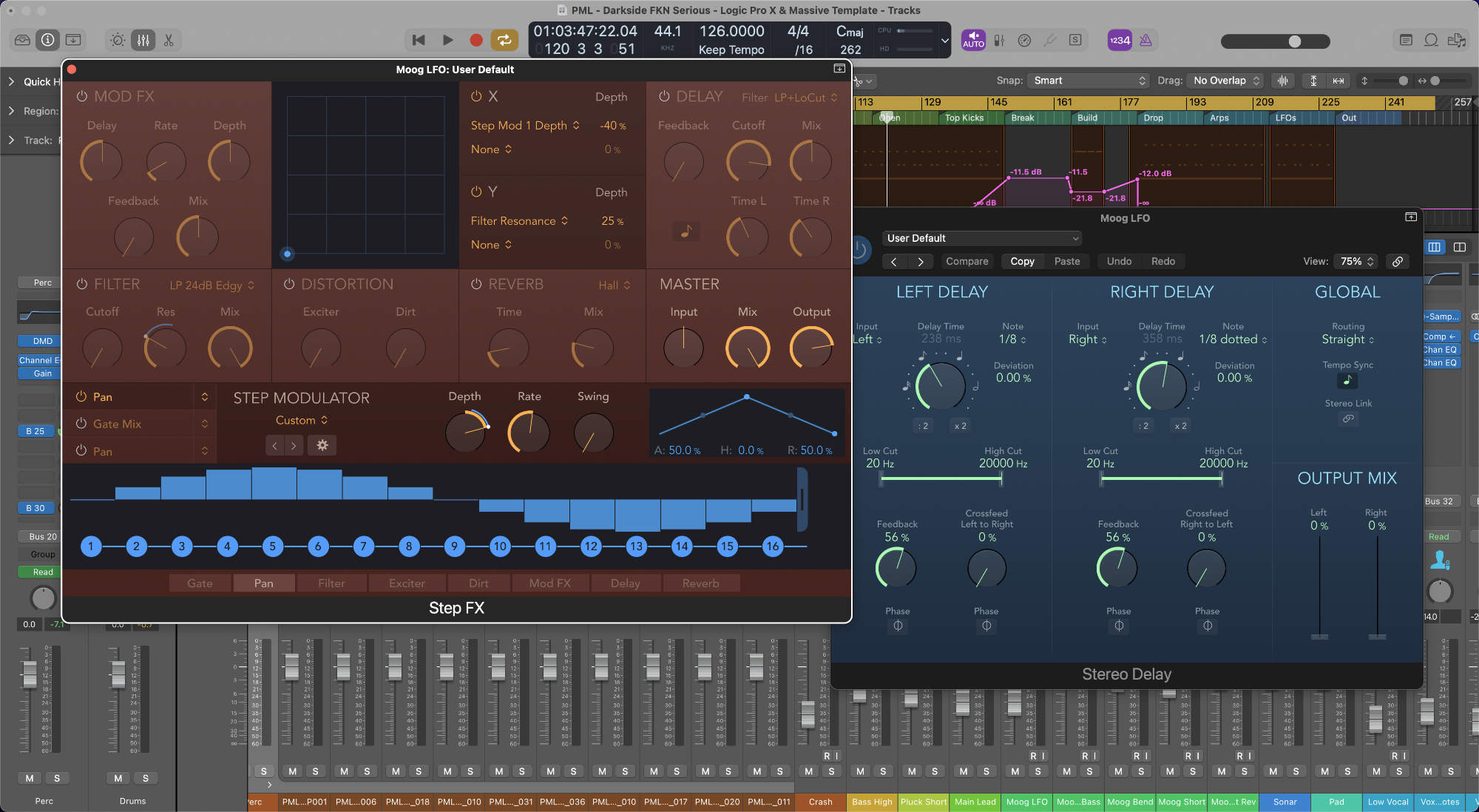Select the Gate tab in Step FX
1479x812 pixels.
click(200, 583)
